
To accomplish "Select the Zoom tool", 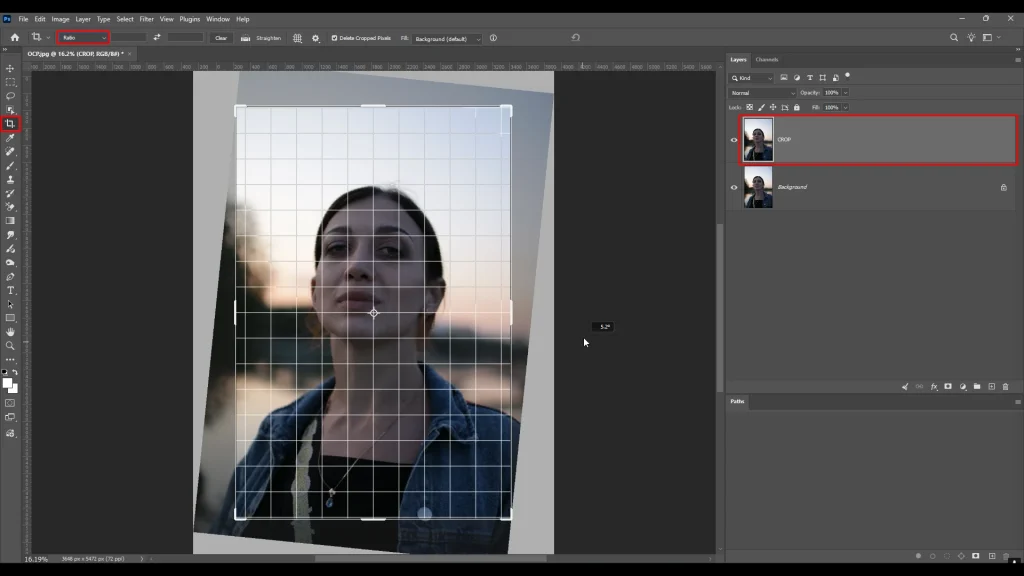I will tap(10, 346).
